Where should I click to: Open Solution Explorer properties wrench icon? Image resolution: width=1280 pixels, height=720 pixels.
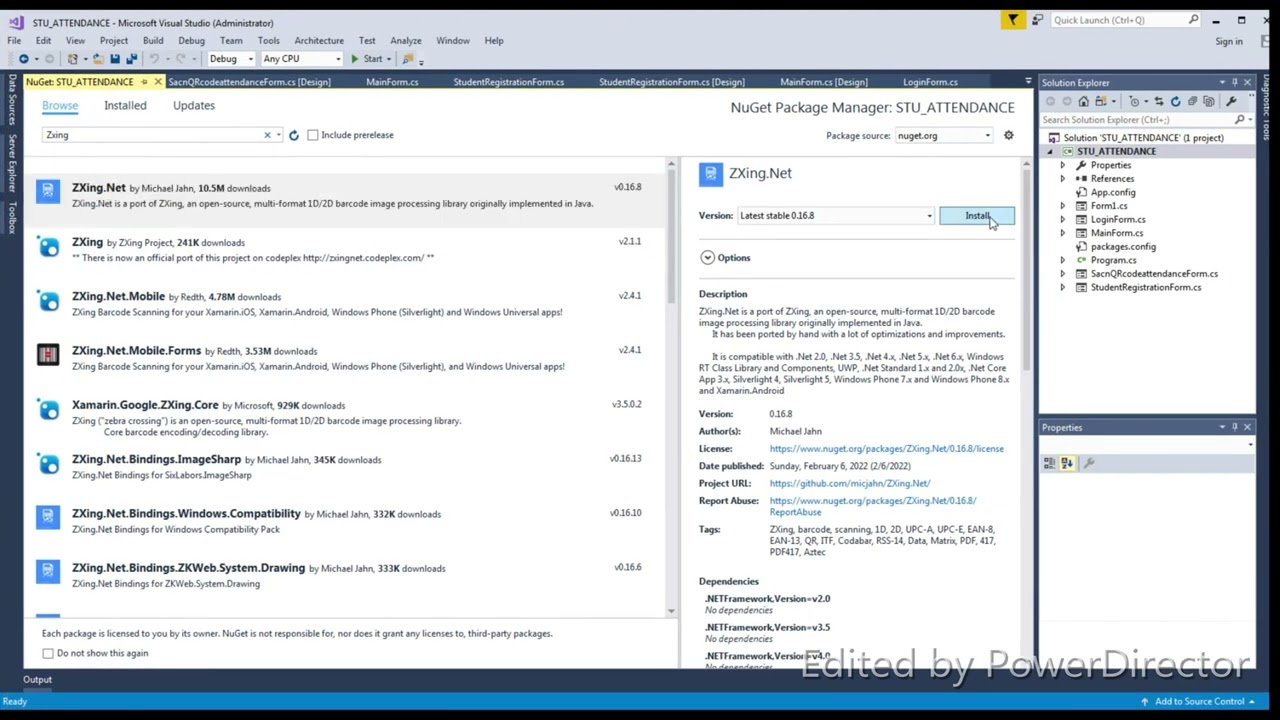(1231, 101)
